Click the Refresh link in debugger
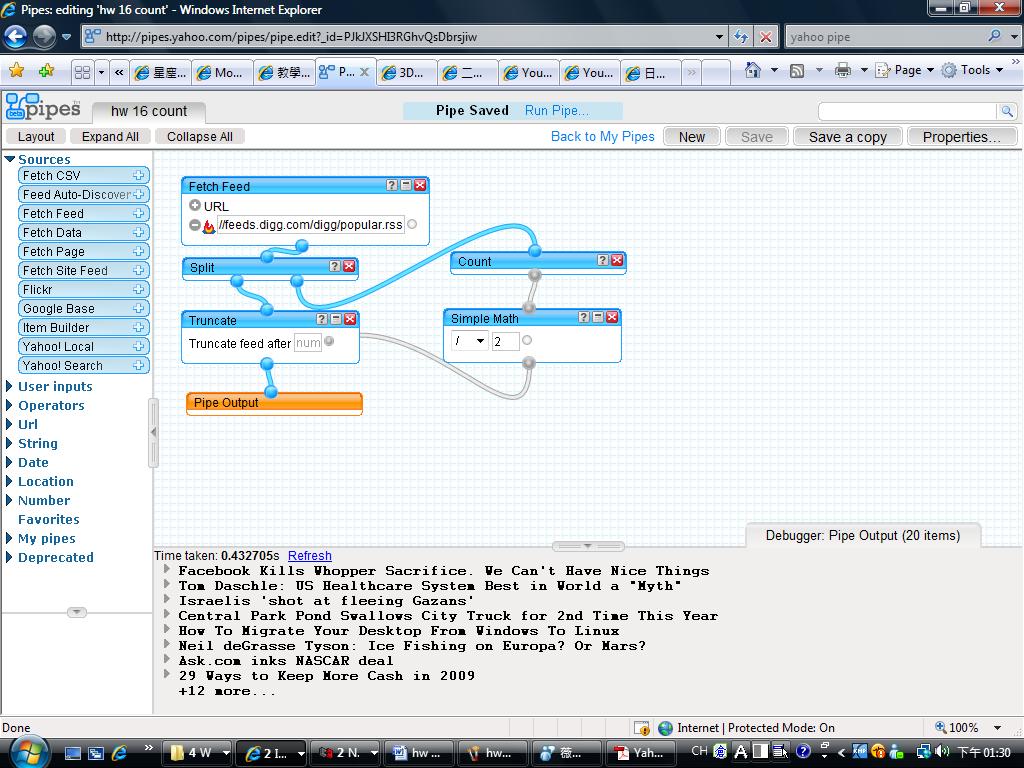Viewport: 1024px width, 768px height. (x=310, y=556)
